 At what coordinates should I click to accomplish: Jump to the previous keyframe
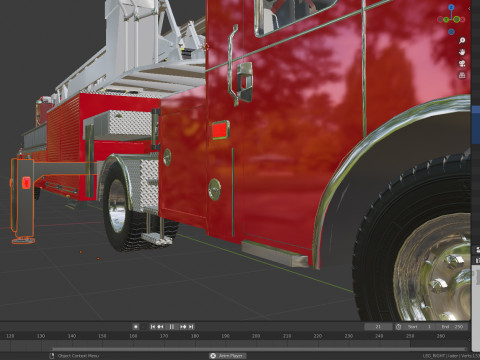pos(160,327)
